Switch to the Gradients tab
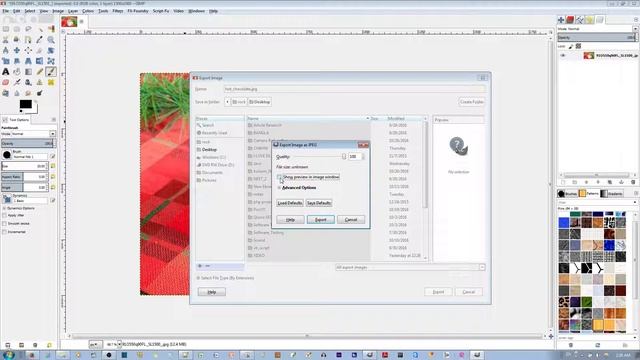Screen dimensions: 640x360 click(611, 193)
